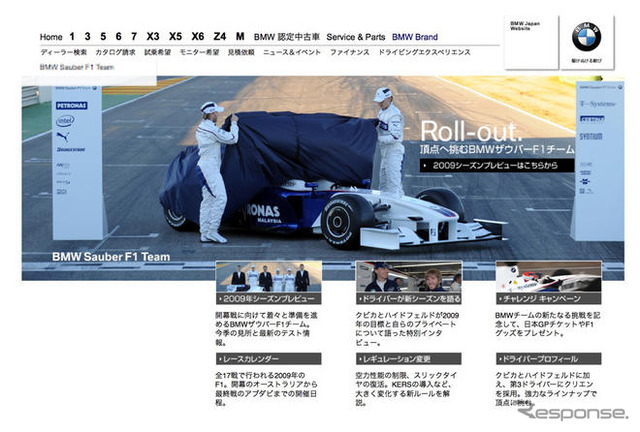Click the 頂点へ挑むBMWザウバーF1チーム tagline
Screen dimensions: 640x432
(x=497, y=150)
